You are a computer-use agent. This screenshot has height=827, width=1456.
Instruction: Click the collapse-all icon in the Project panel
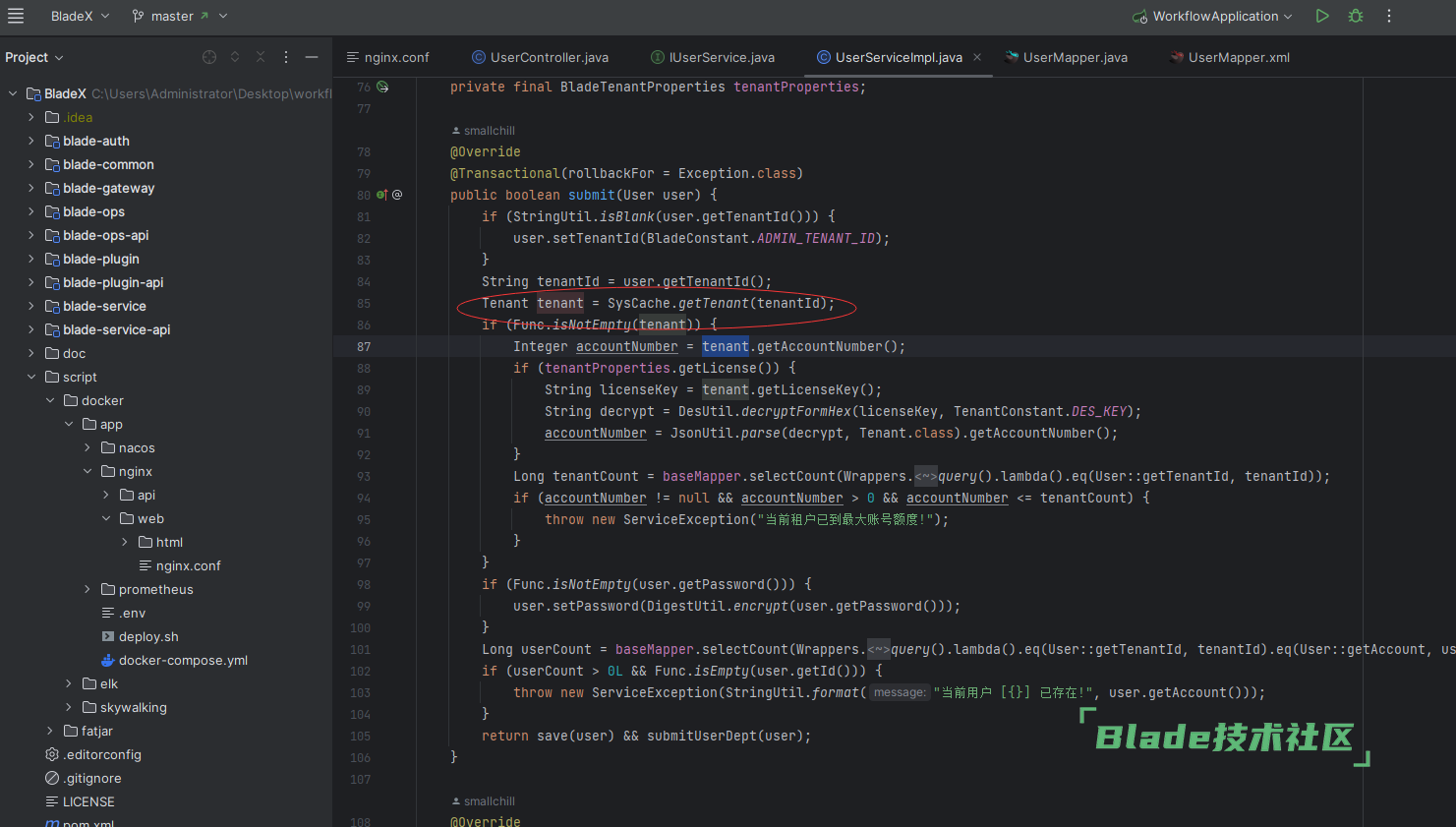tap(261, 57)
